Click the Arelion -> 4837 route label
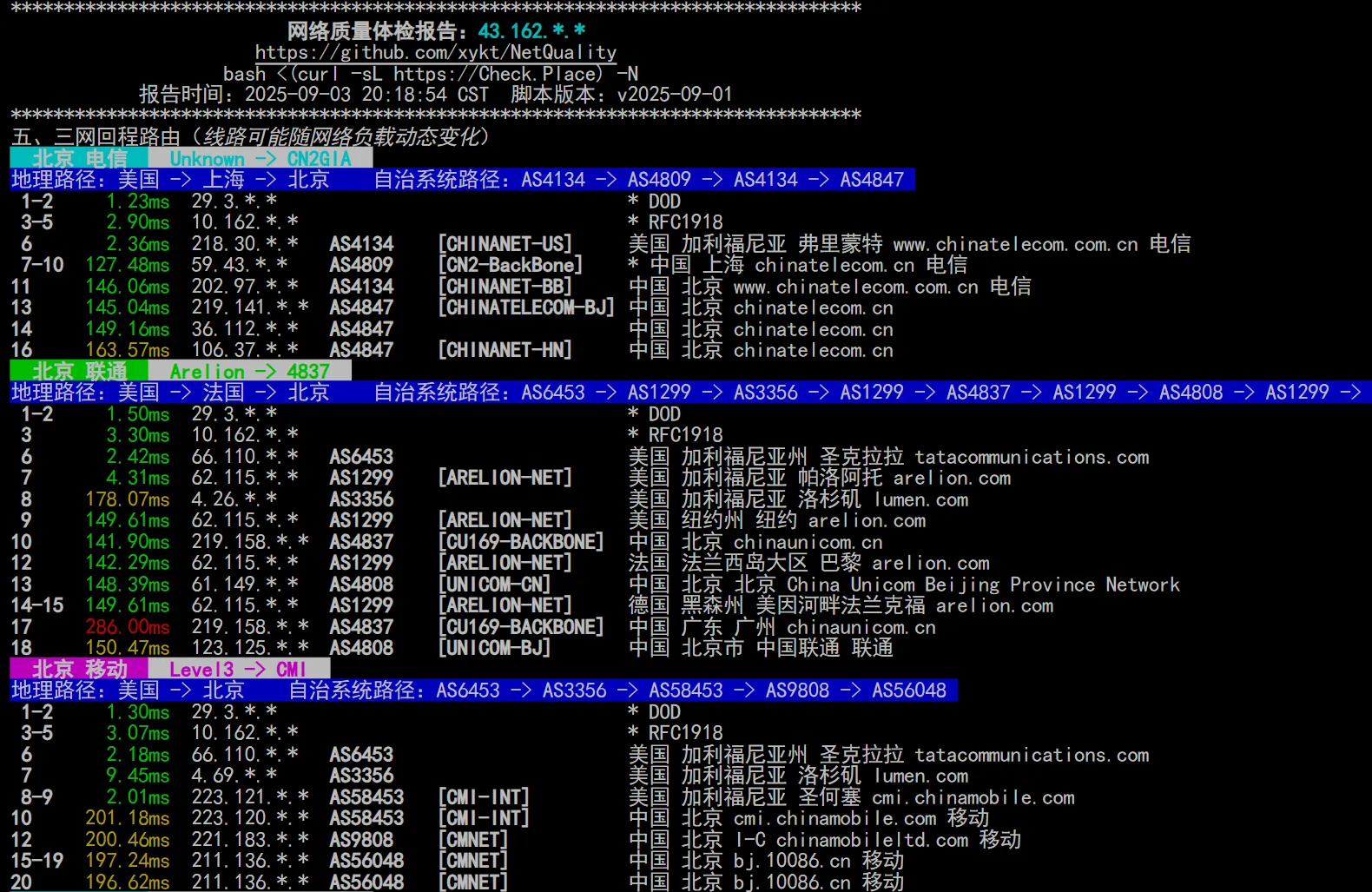Image resolution: width=1372 pixels, height=892 pixels. click(x=250, y=371)
